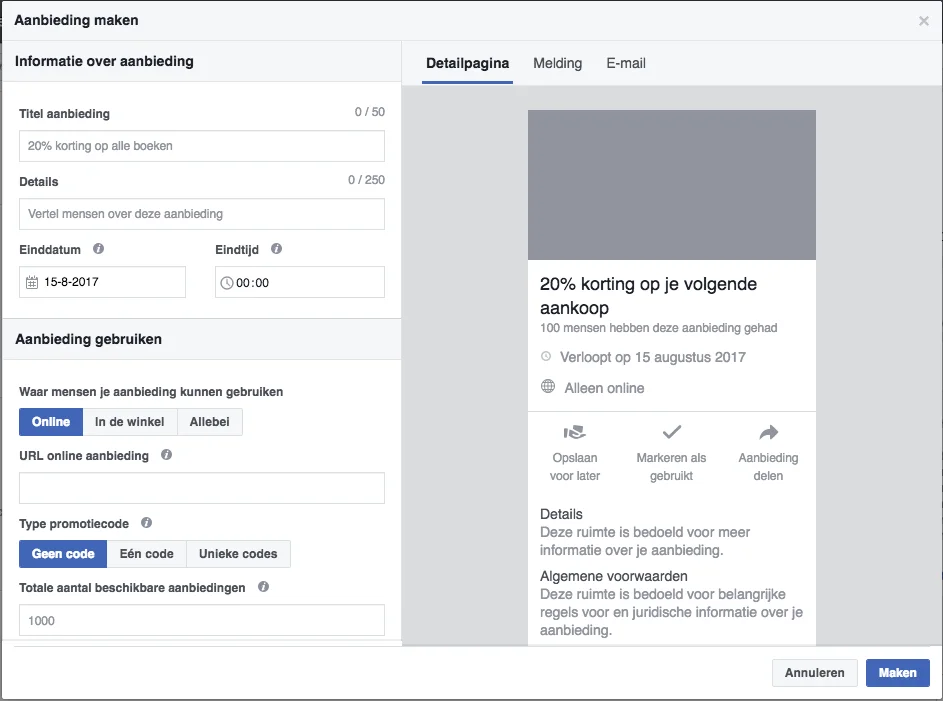
Task: Click the Aanbieding delen share icon
Action: [768, 433]
